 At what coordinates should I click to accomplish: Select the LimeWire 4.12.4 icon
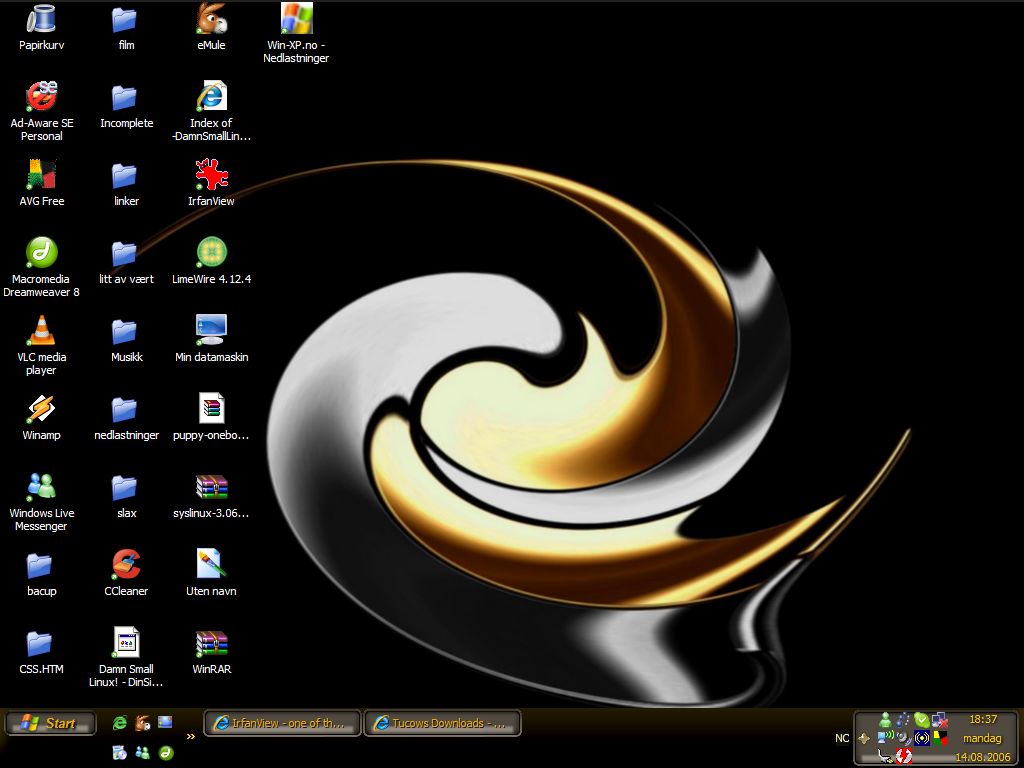tap(211, 261)
